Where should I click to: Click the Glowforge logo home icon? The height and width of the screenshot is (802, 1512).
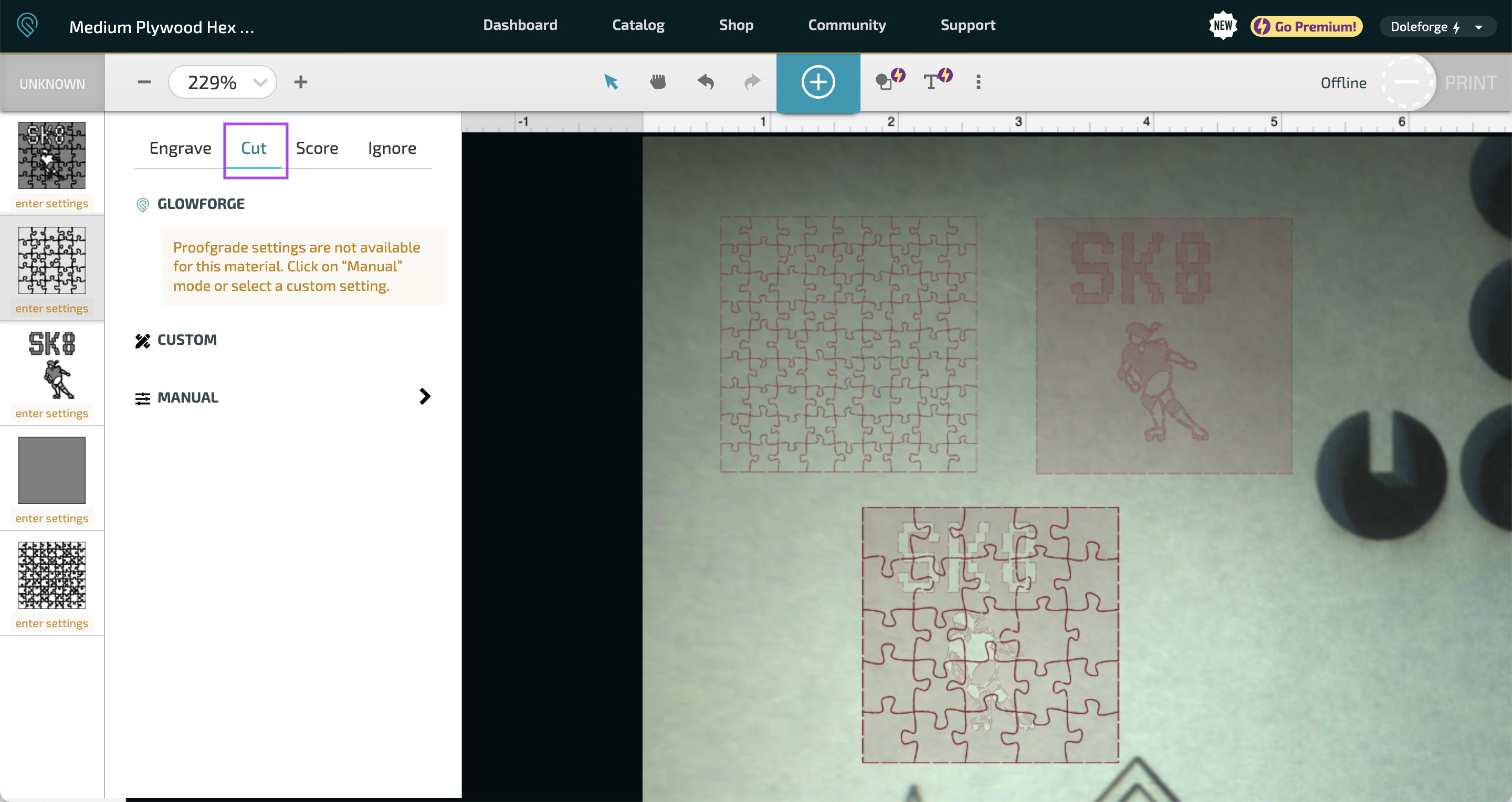click(28, 25)
